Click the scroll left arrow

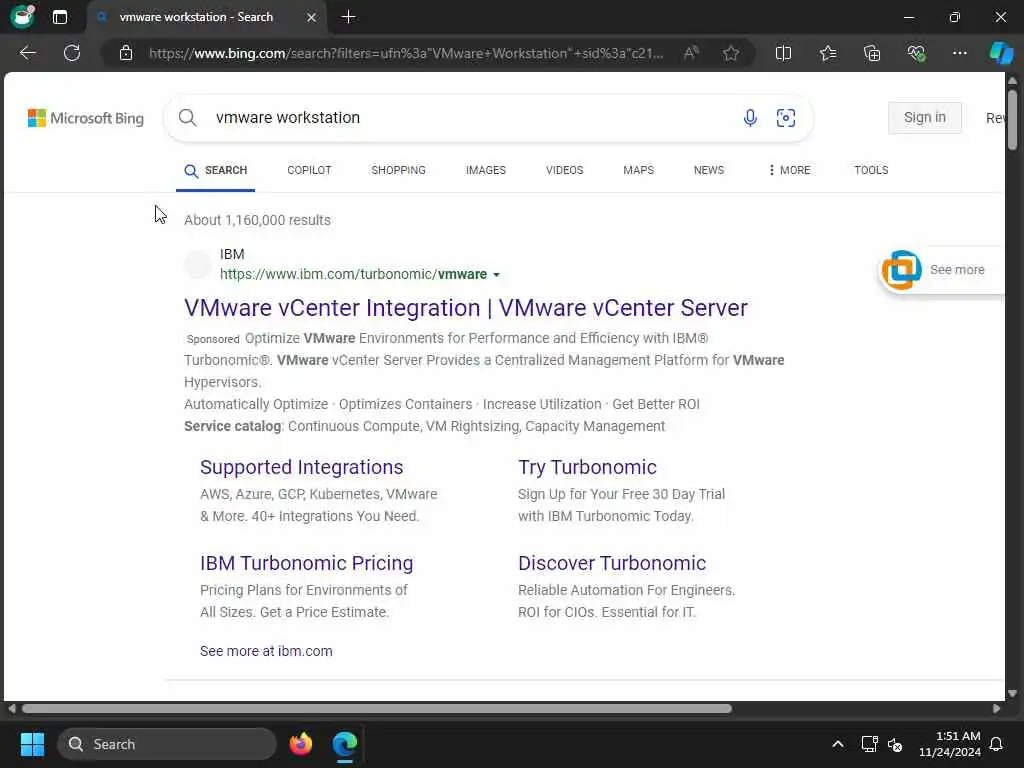tap(12, 709)
